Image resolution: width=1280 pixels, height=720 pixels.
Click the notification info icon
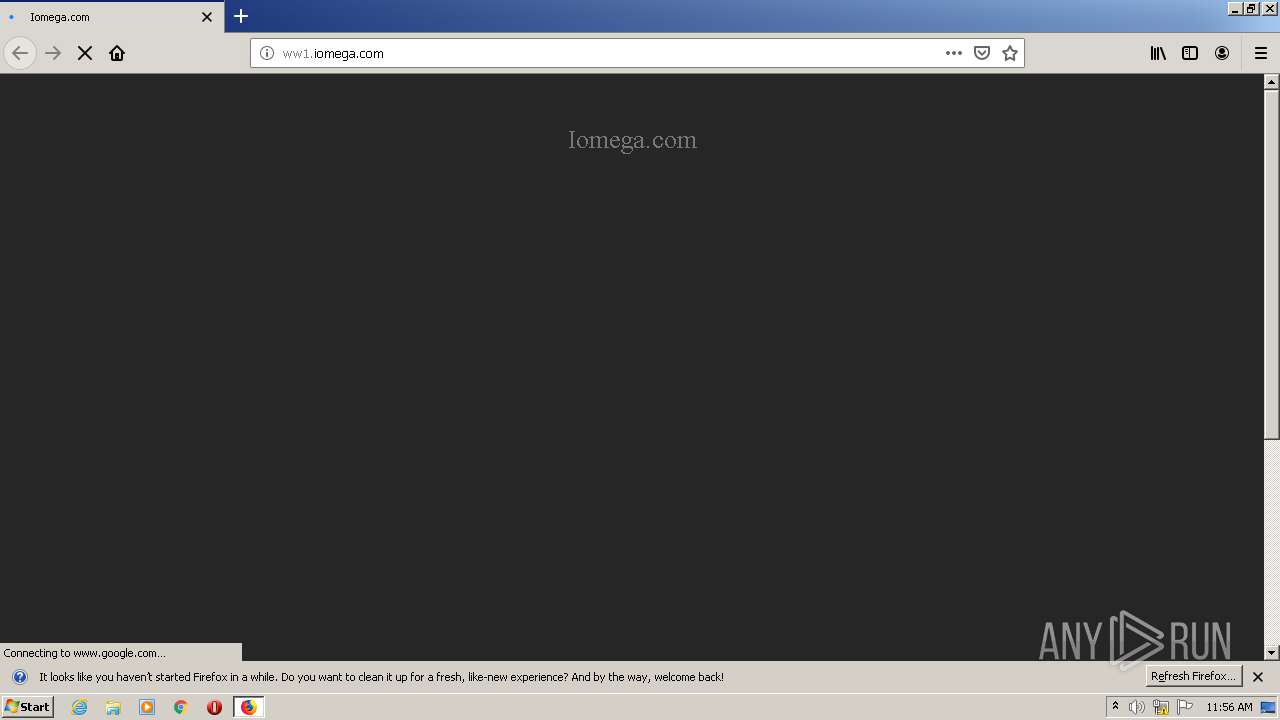click(19, 677)
